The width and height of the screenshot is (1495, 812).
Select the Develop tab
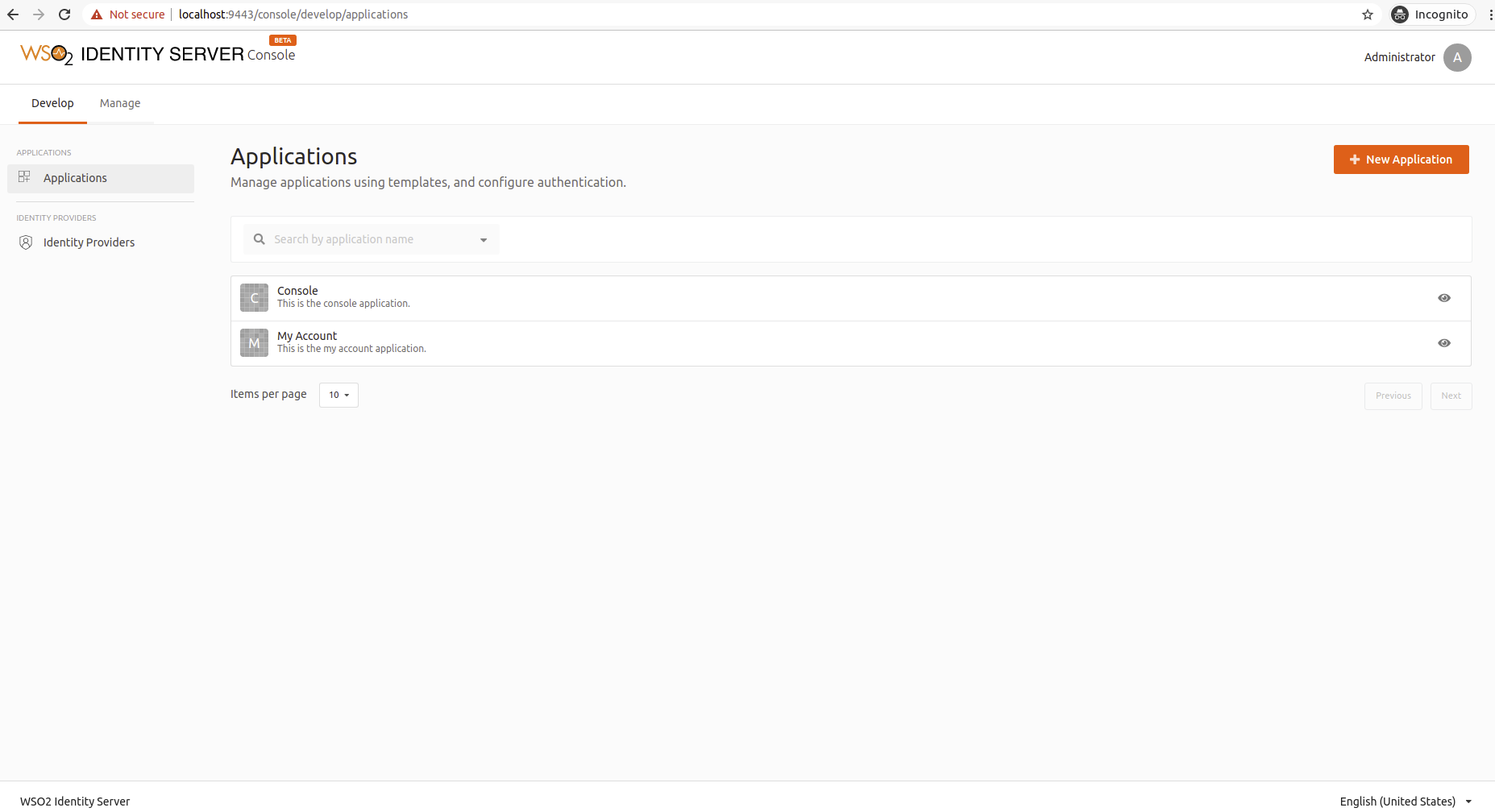coord(52,103)
